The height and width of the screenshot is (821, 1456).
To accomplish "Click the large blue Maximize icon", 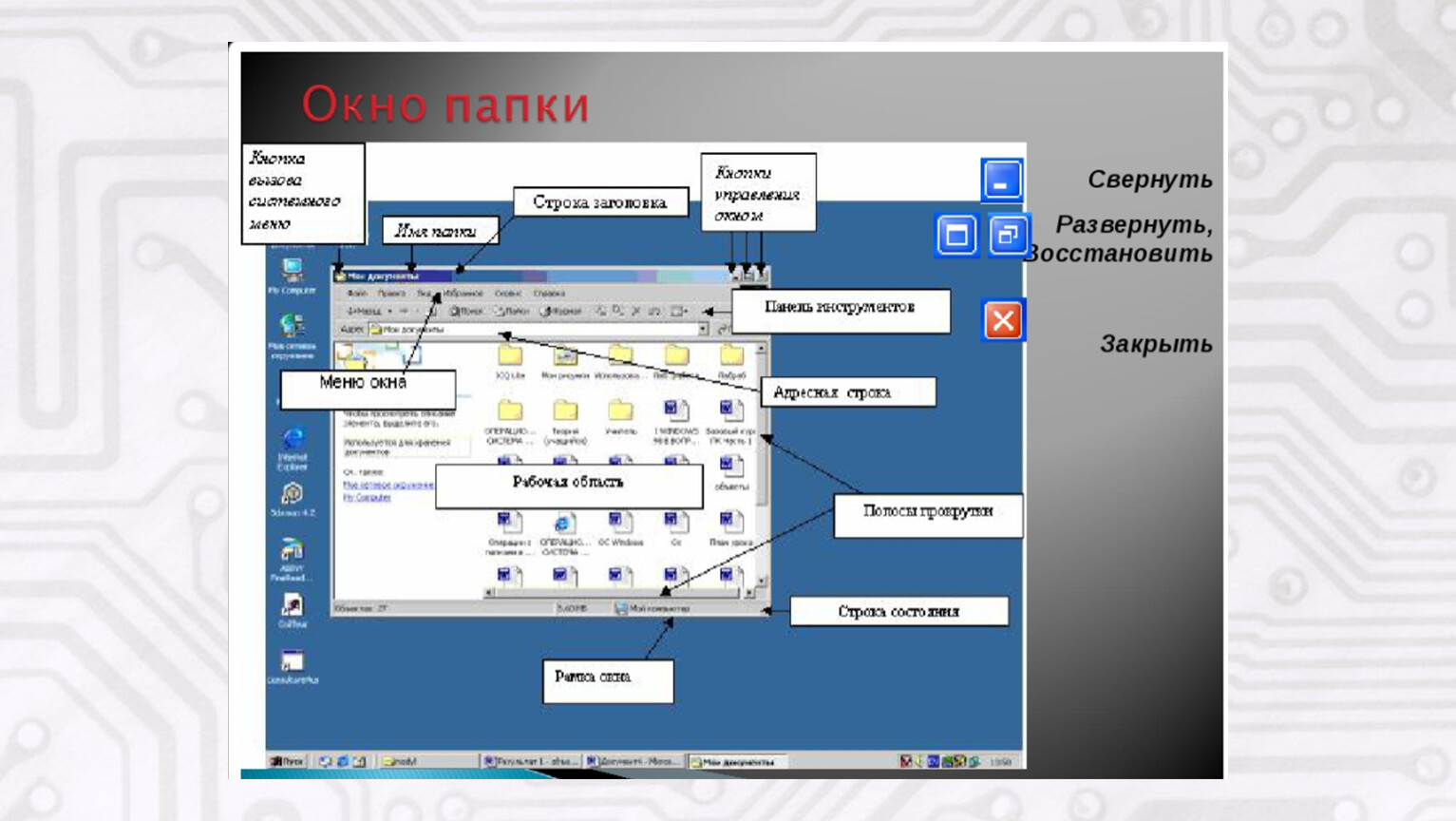I will [956, 235].
